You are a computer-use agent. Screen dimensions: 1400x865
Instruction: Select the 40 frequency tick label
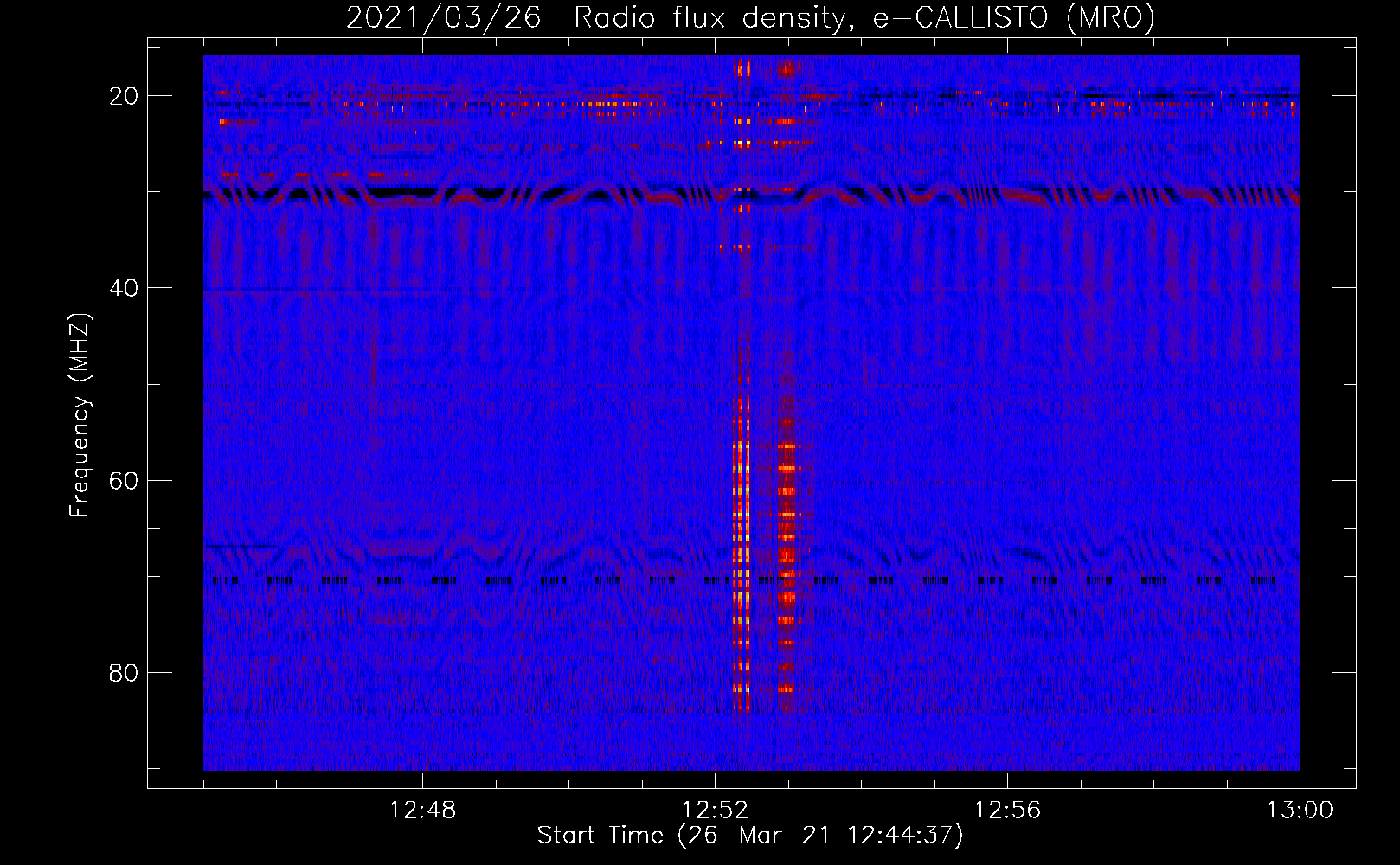124,288
